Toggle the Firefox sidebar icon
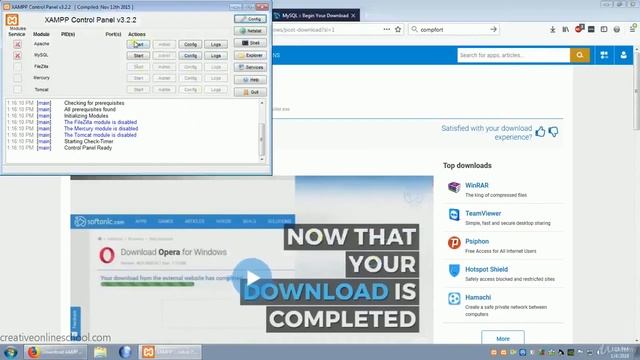 604,29
